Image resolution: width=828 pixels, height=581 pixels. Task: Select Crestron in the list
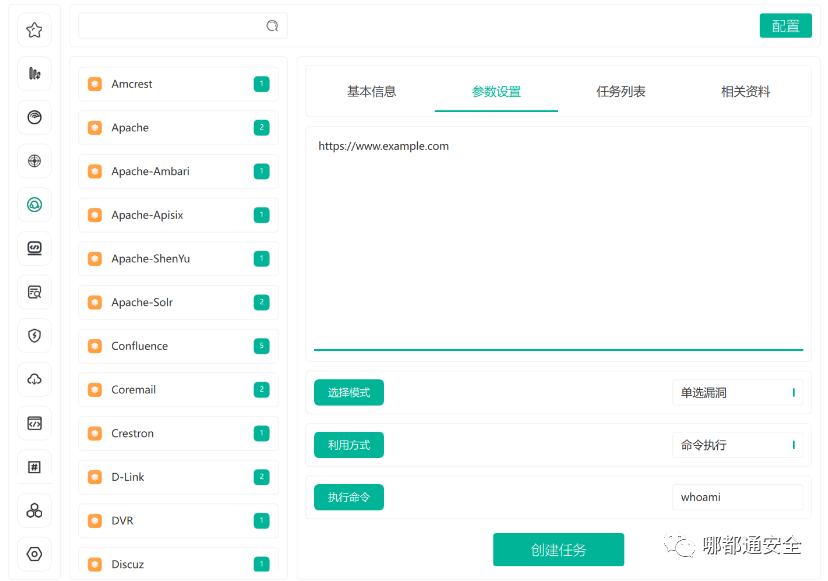point(178,434)
